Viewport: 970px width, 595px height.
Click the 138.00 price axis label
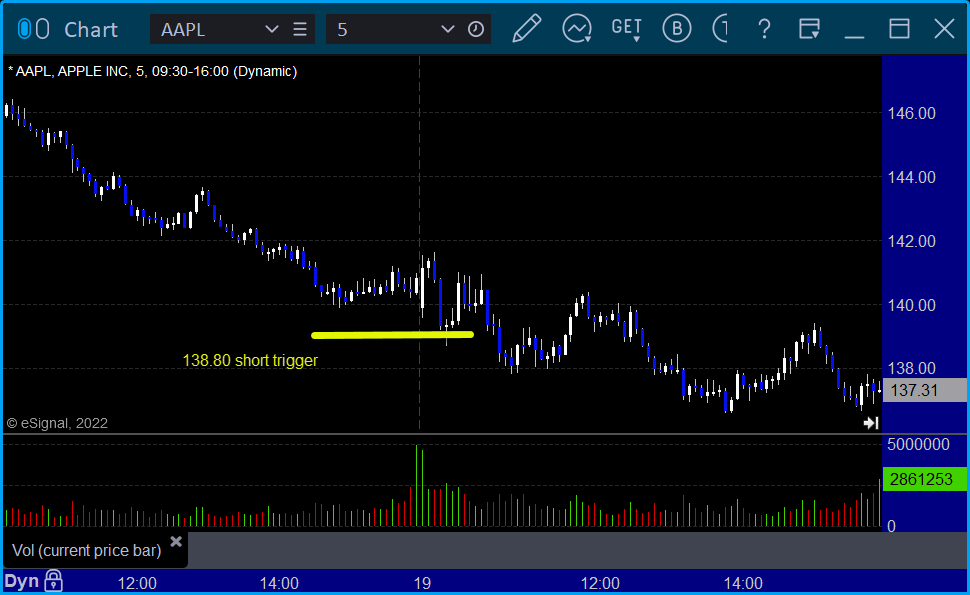coord(911,369)
